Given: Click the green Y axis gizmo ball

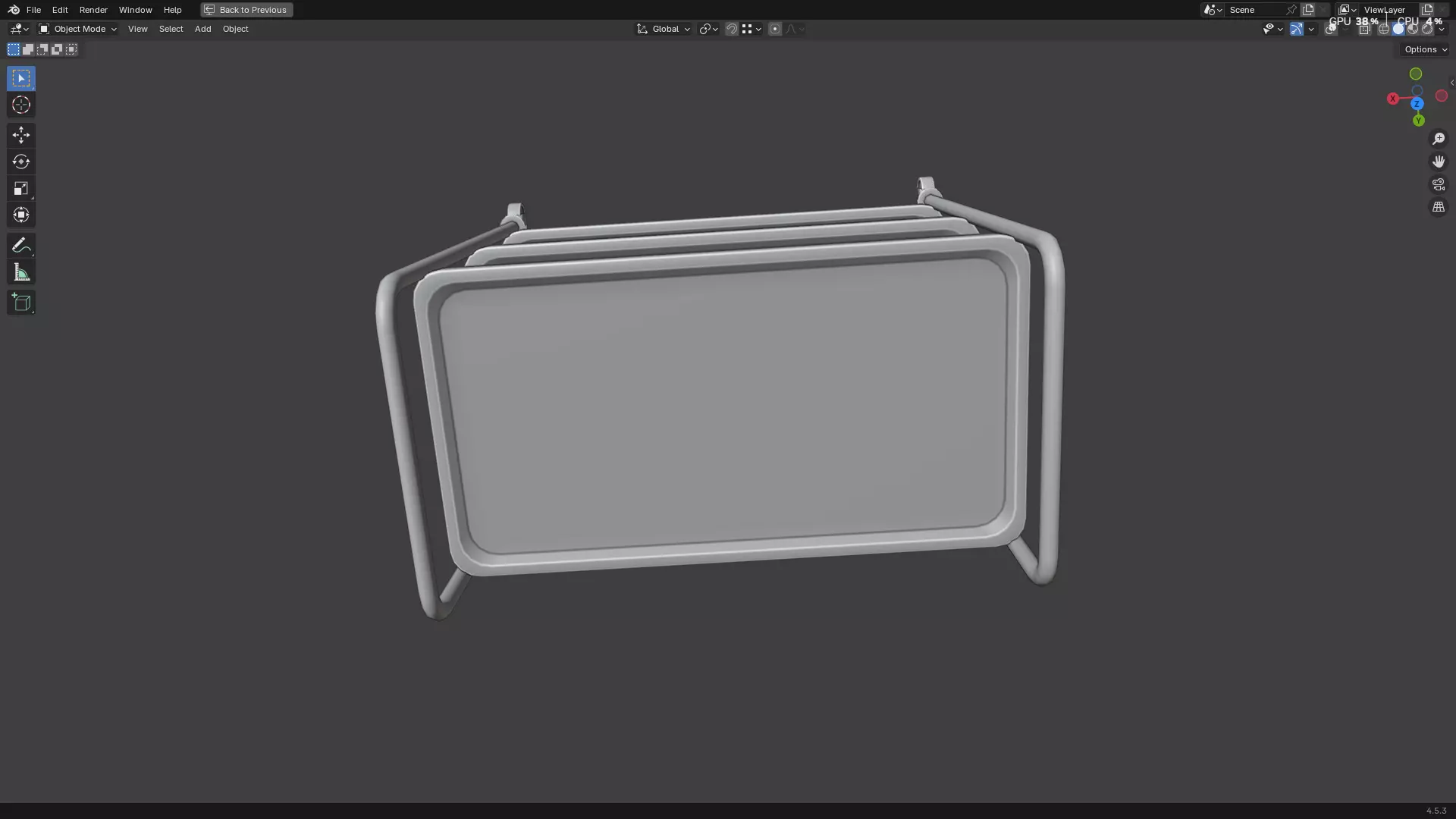Looking at the screenshot, I should 1419,121.
